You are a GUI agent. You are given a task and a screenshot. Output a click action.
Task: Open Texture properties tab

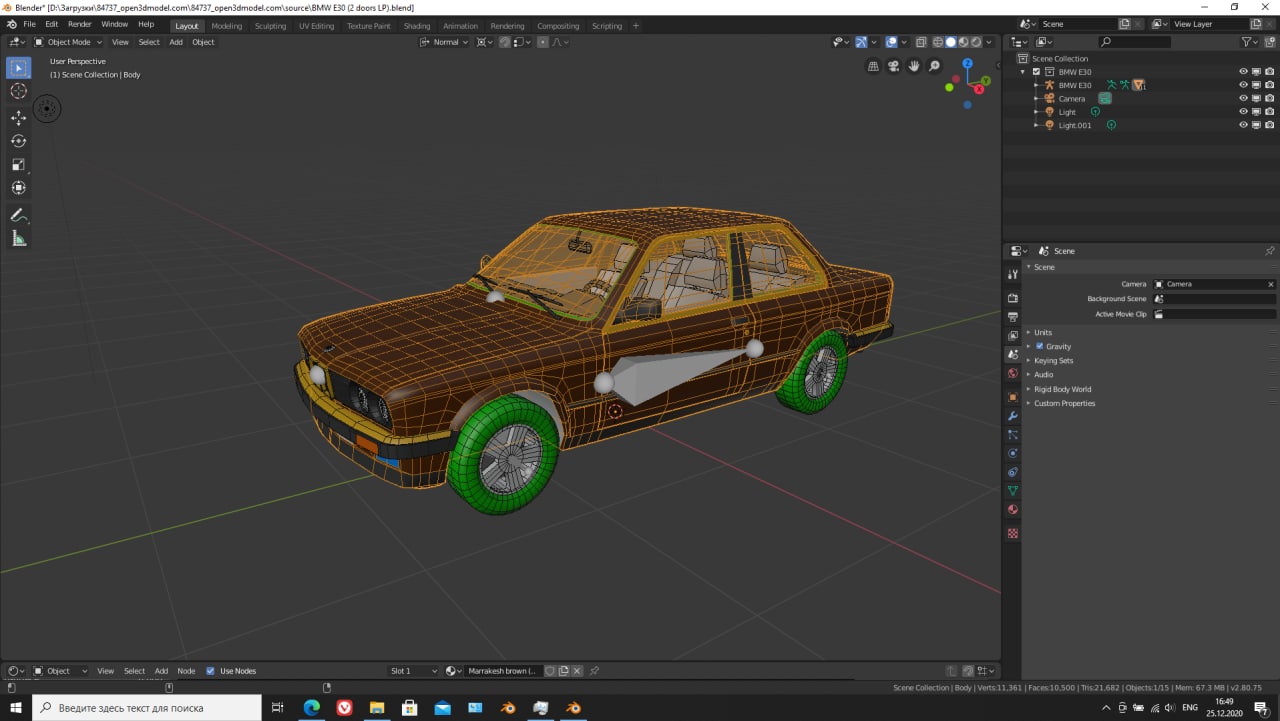1013,533
